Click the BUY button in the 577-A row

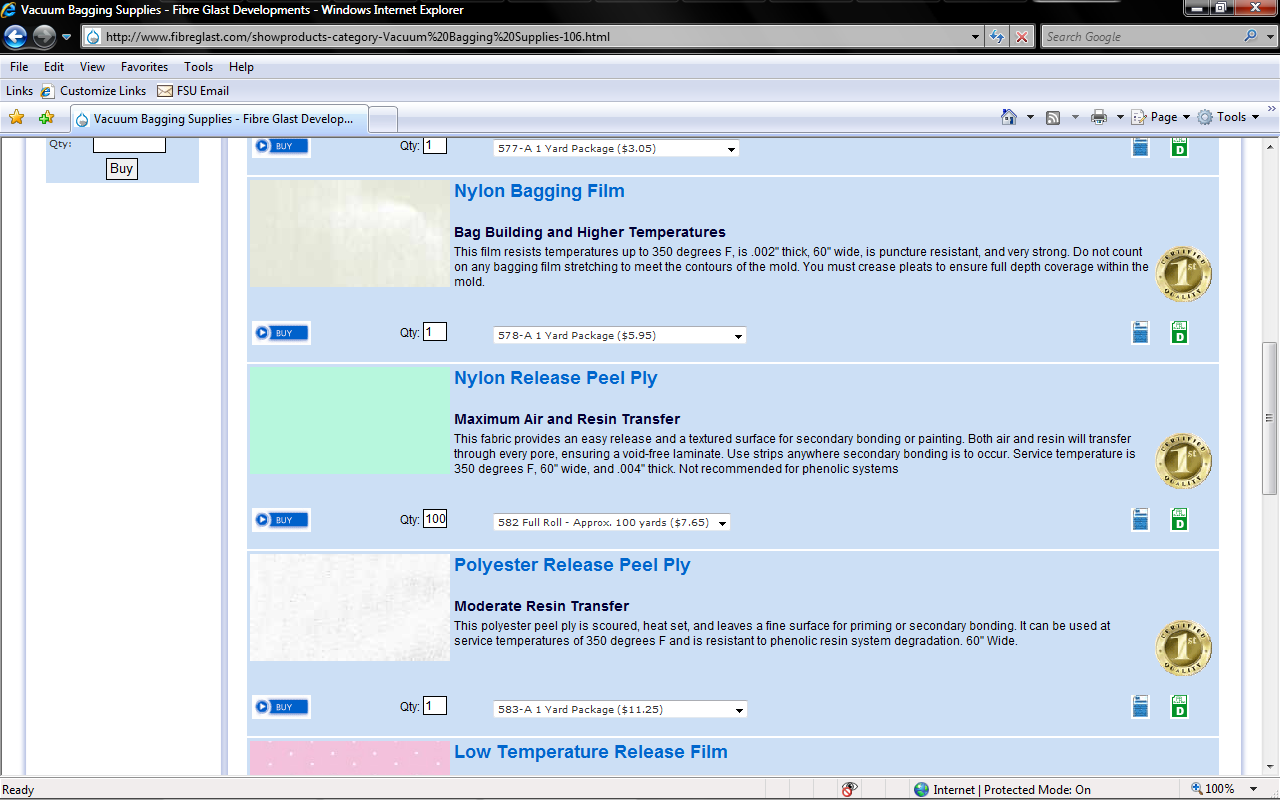(x=281, y=146)
